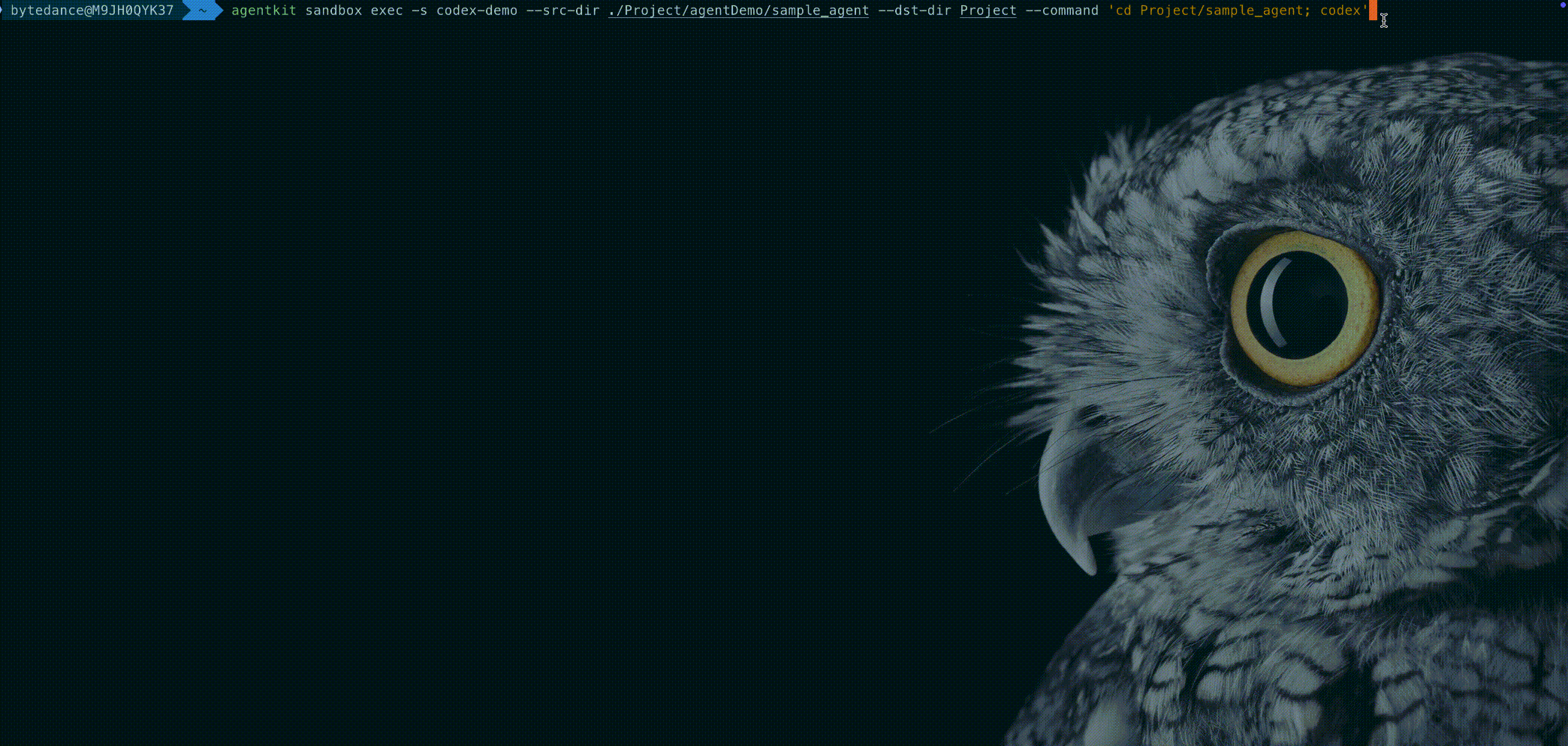Click the owl's yellow eye in the background
Viewport: 1568px width, 746px height.
(1304, 308)
